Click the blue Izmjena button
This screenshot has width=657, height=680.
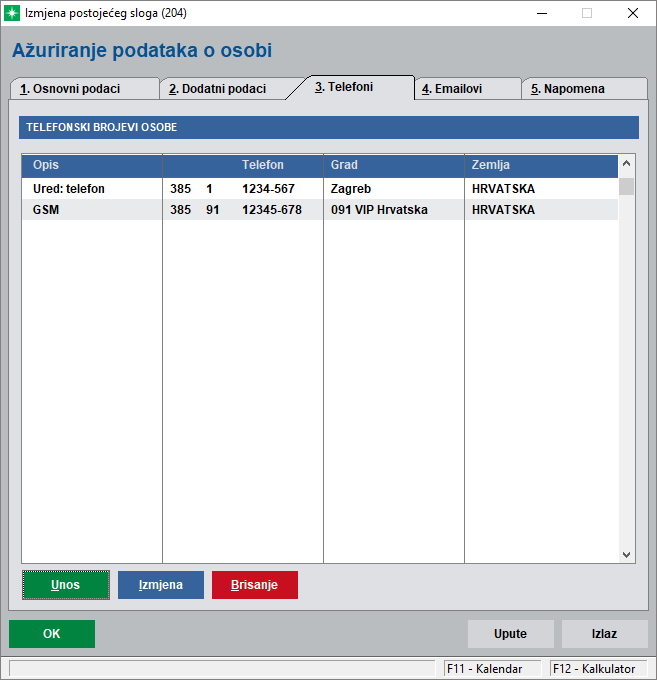tap(160, 585)
